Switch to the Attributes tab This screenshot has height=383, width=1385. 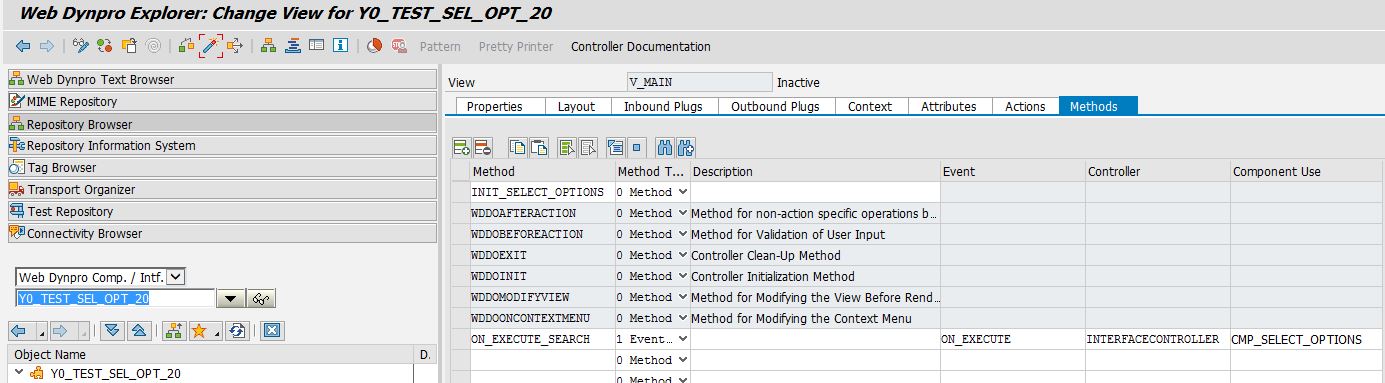[x=949, y=106]
